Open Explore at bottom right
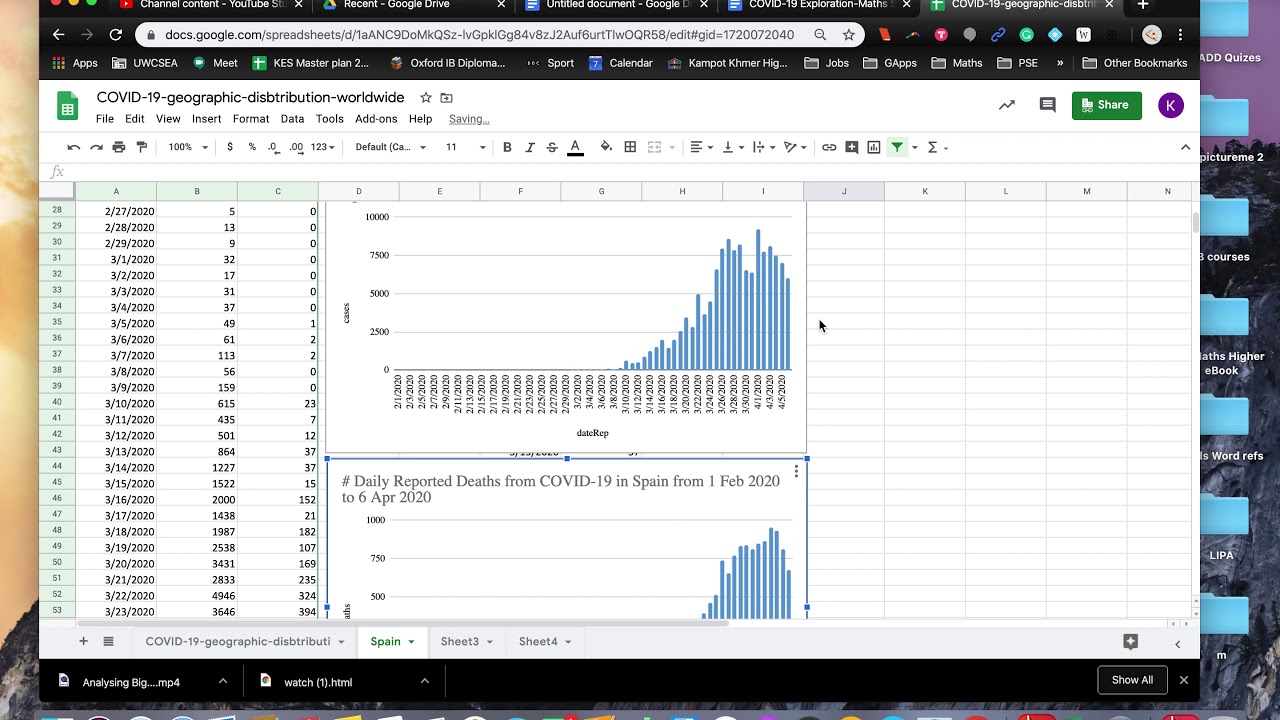Screen dimensions: 1280x720 (1131, 642)
